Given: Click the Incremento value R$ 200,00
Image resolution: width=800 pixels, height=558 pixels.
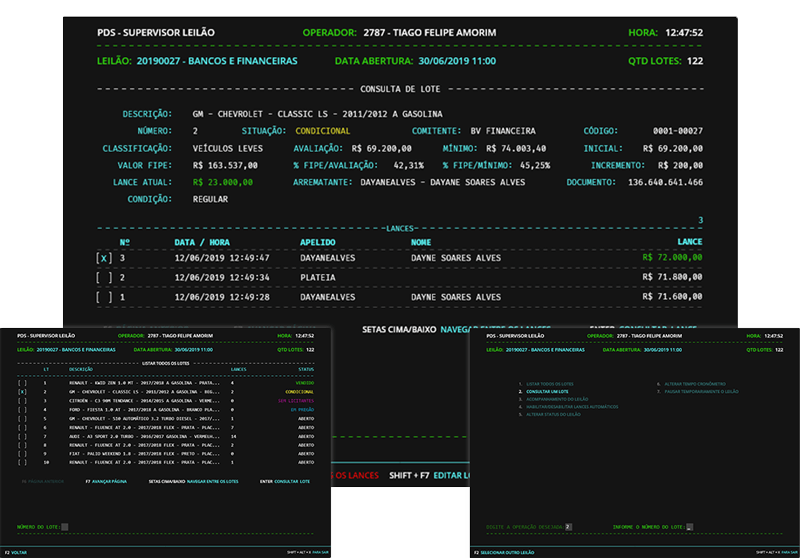Looking at the screenshot, I should pyautogui.click(x=680, y=165).
